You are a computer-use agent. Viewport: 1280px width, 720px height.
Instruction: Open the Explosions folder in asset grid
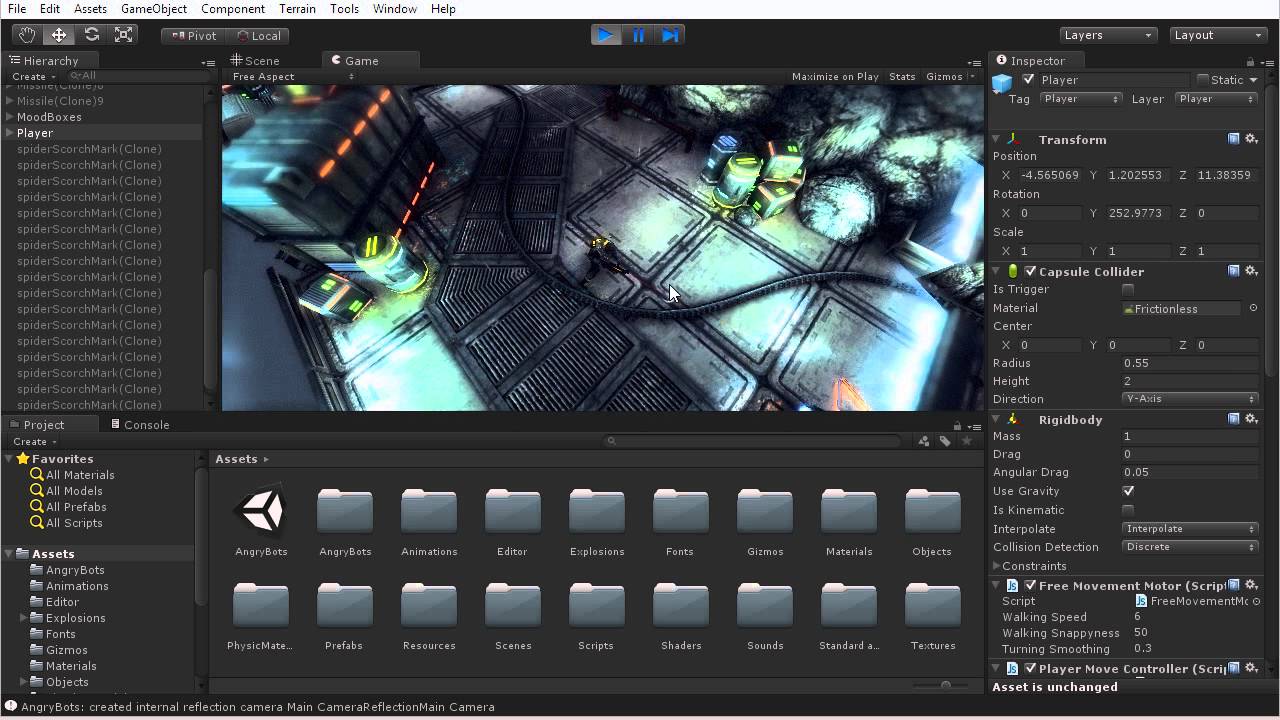[597, 520]
